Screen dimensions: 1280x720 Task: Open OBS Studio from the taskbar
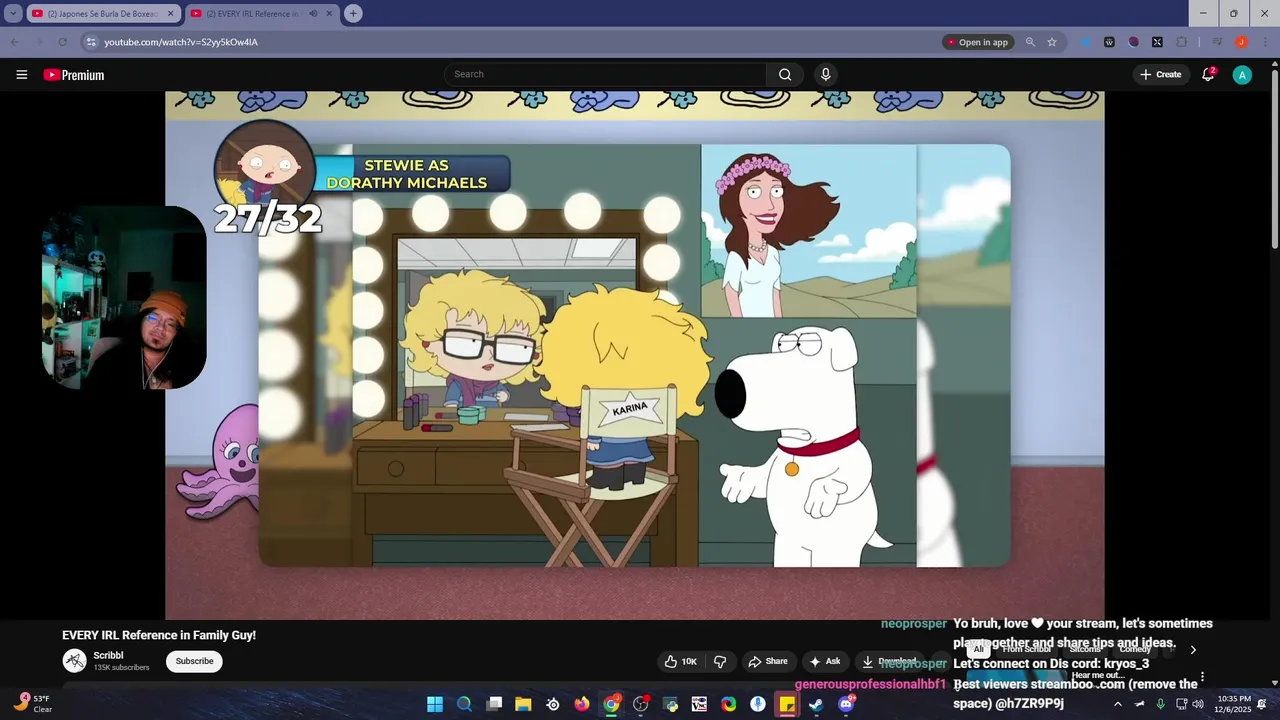tap(641, 704)
